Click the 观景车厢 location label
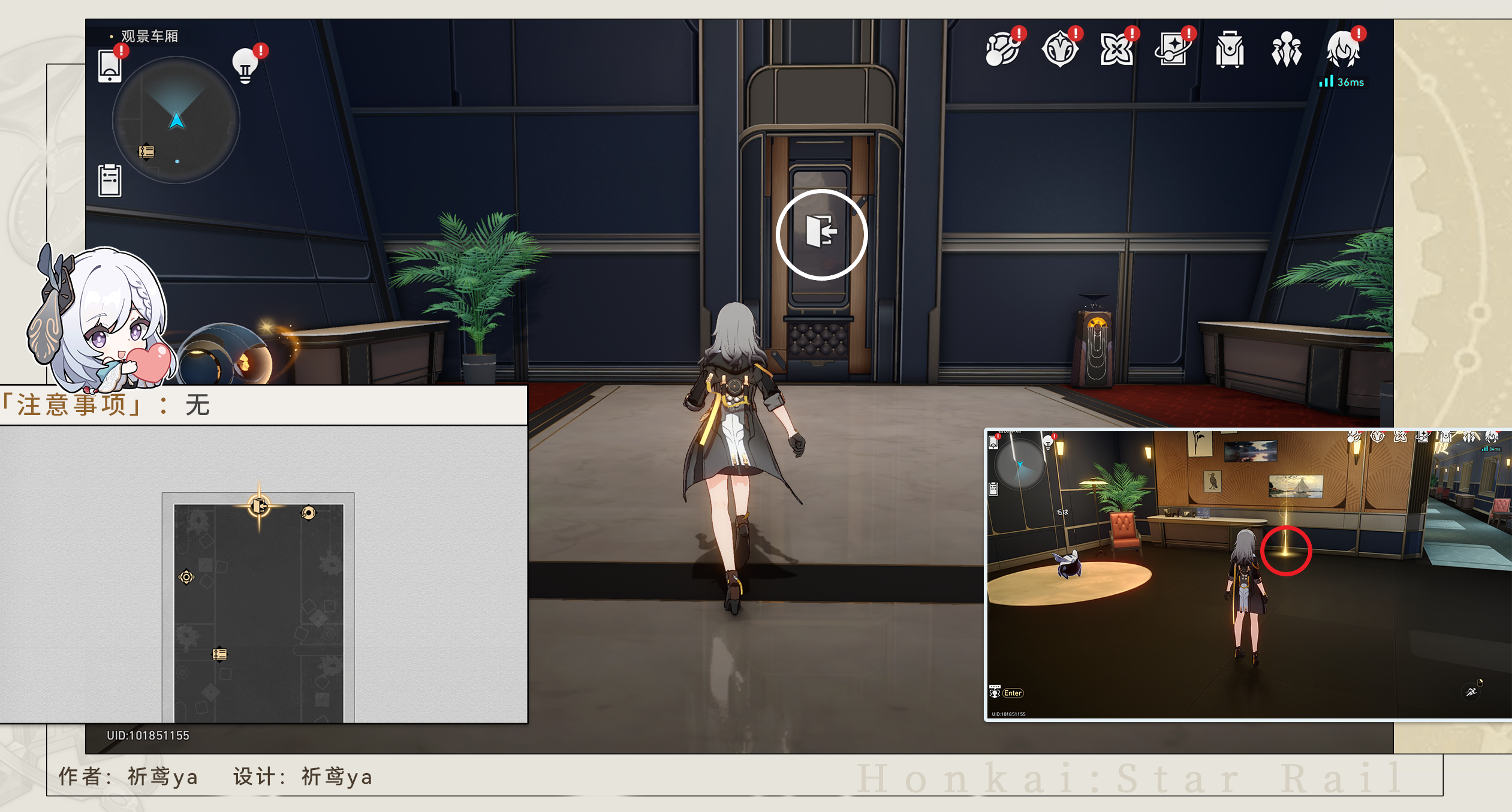The height and width of the screenshot is (812, 1512). click(x=150, y=36)
